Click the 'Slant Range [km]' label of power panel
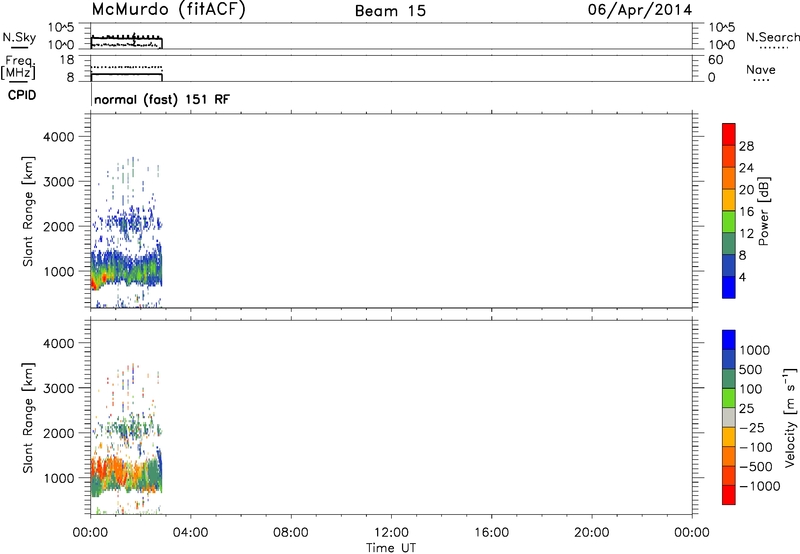Image resolution: width=800 pixels, height=554 pixels. (28, 211)
